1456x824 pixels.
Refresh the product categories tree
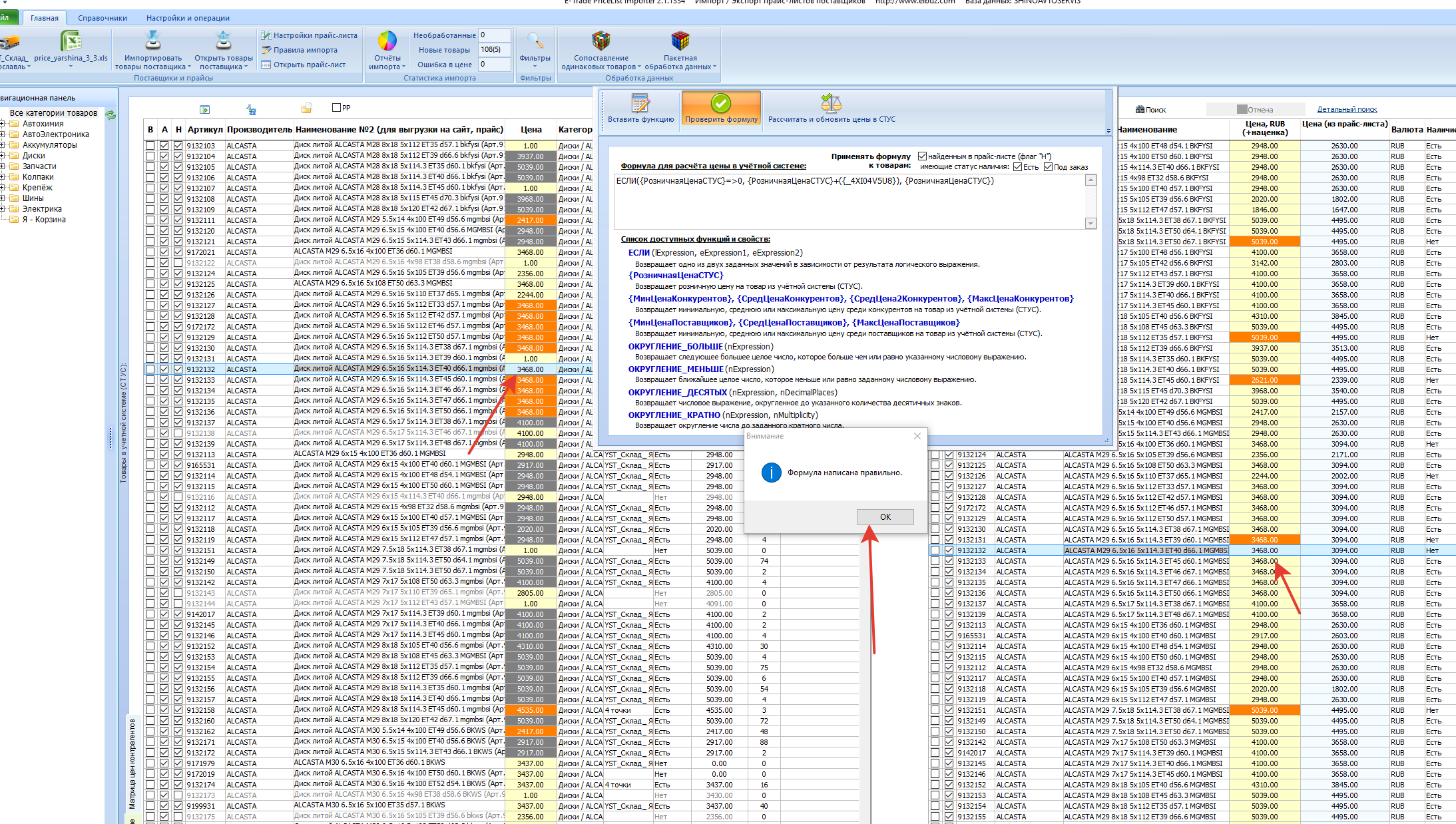click(111, 114)
